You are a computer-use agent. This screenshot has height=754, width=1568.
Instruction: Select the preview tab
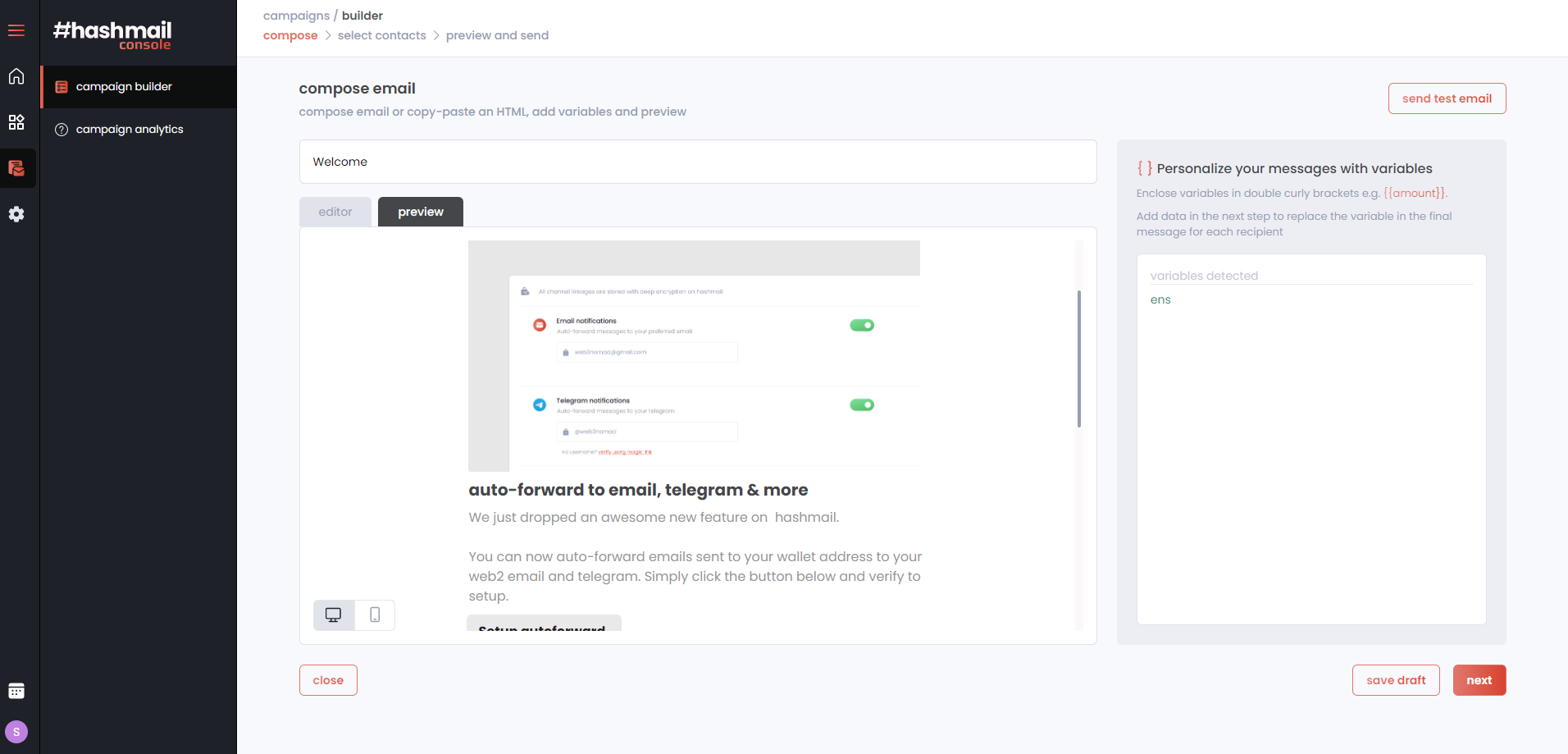coord(421,212)
